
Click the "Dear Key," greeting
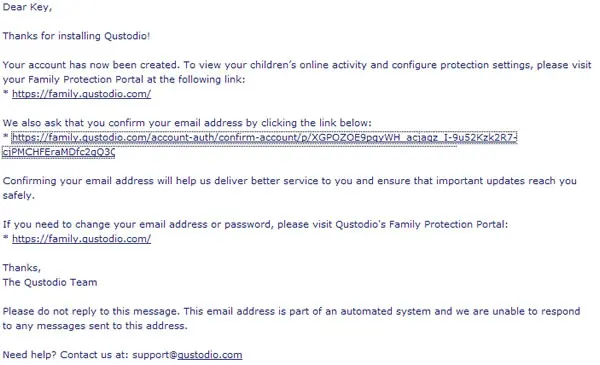27,7
